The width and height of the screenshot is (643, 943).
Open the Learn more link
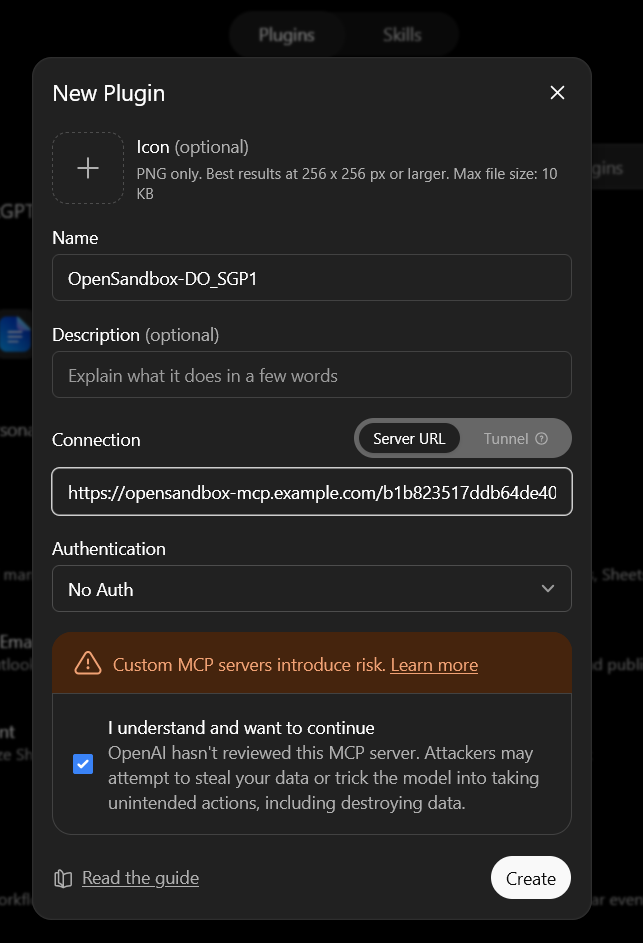[x=434, y=665]
